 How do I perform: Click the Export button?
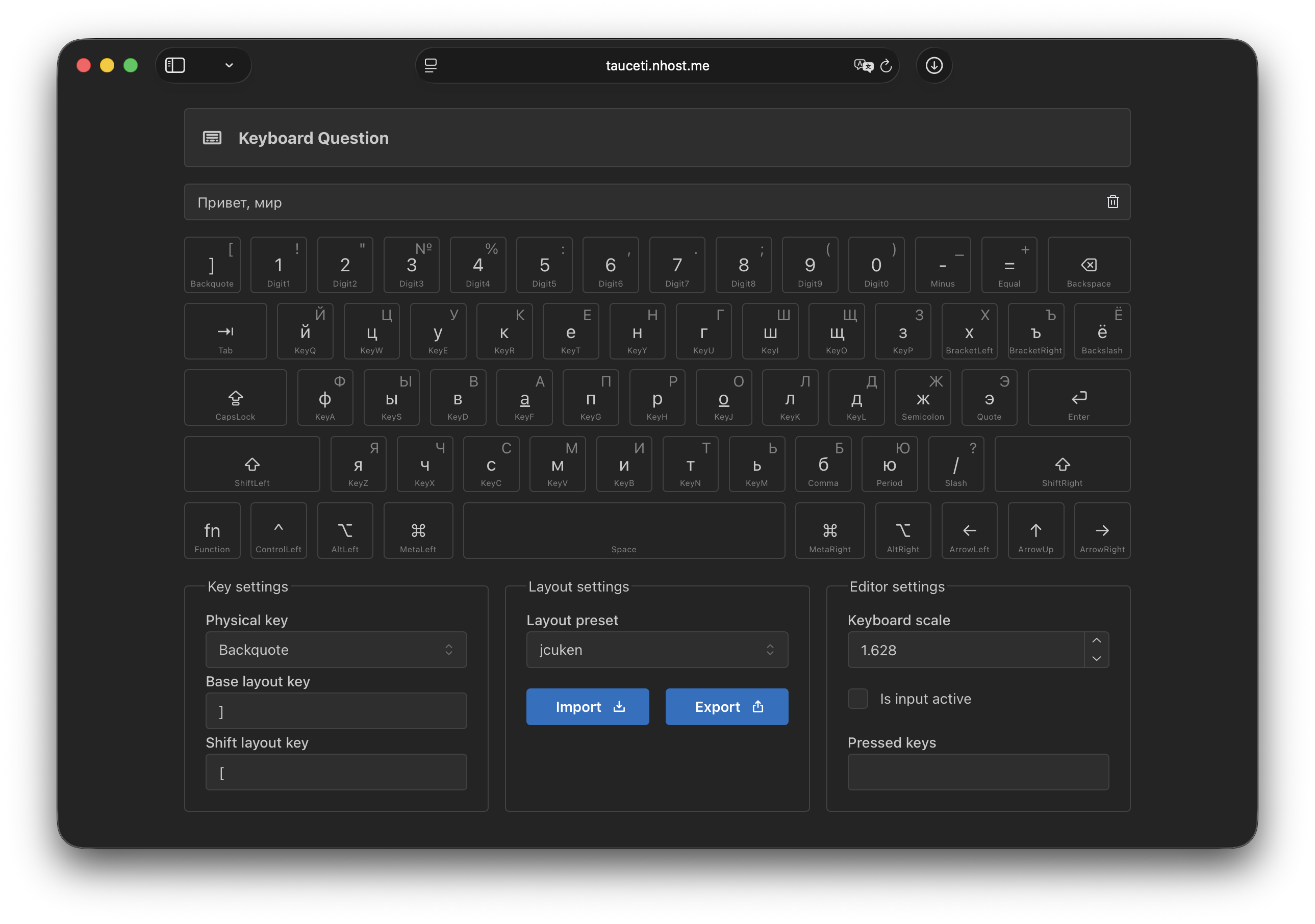pyautogui.click(x=726, y=706)
